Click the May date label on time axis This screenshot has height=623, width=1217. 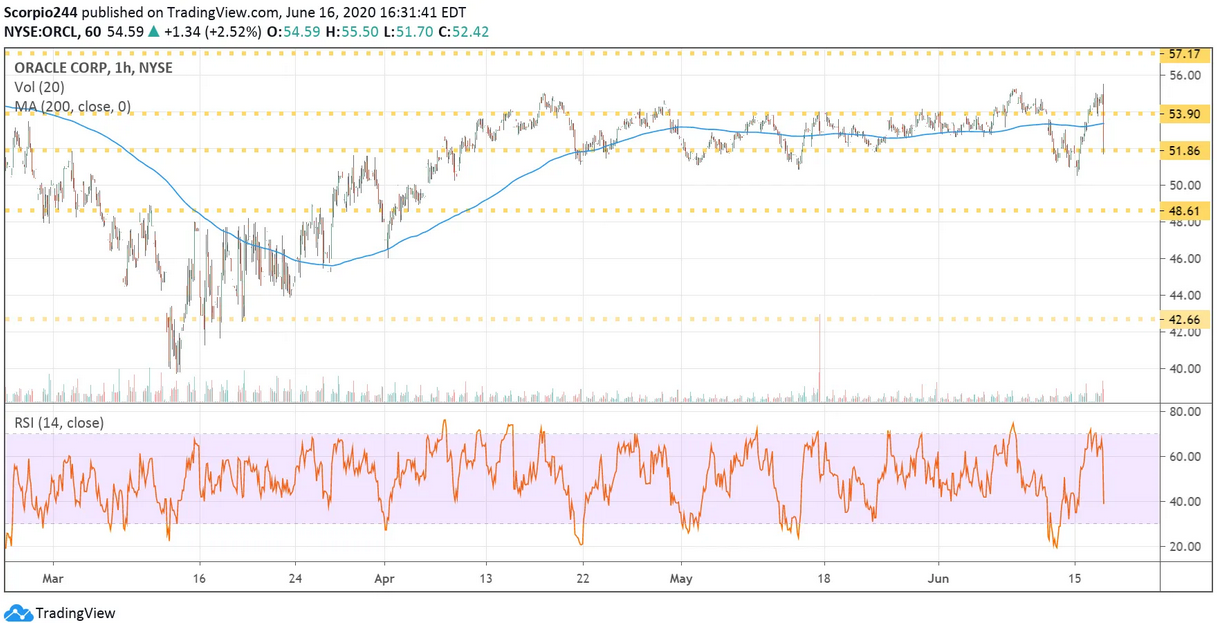(x=681, y=579)
